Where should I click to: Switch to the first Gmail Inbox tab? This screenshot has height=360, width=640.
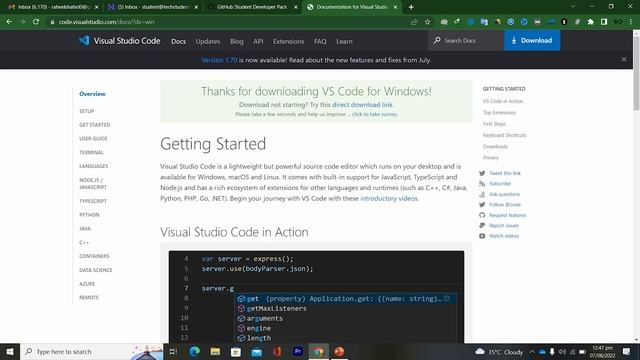point(53,7)
